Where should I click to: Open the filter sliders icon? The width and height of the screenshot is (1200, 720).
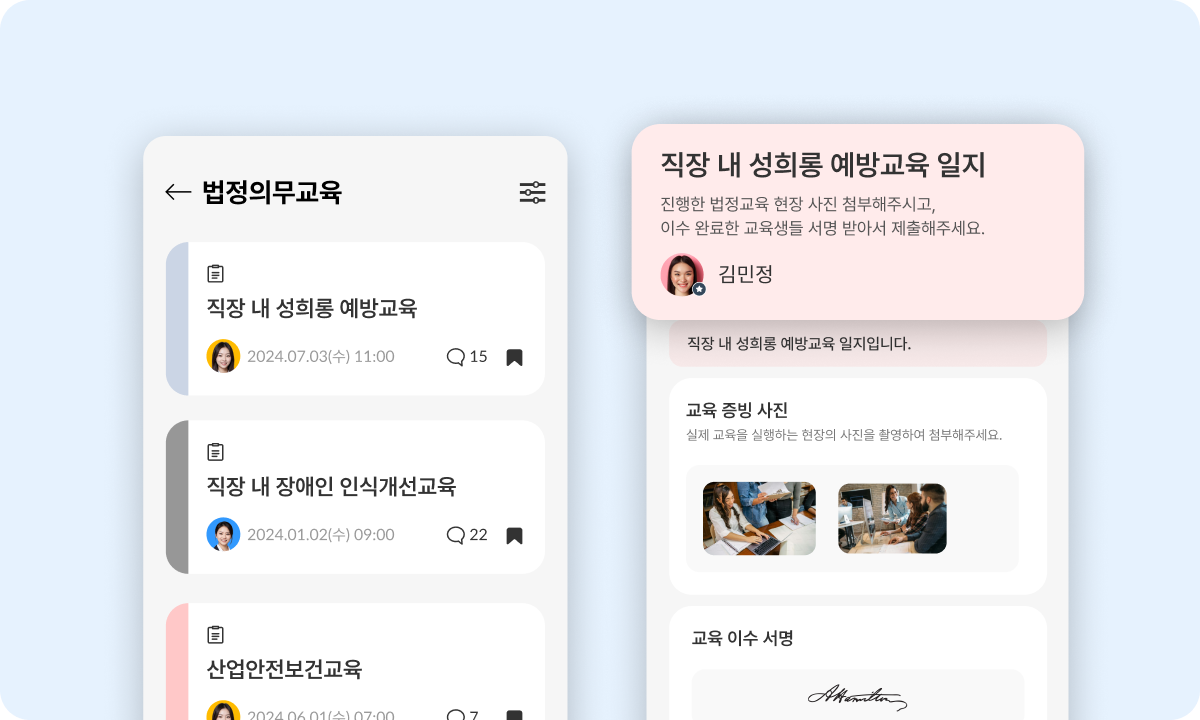pos(533,192)
